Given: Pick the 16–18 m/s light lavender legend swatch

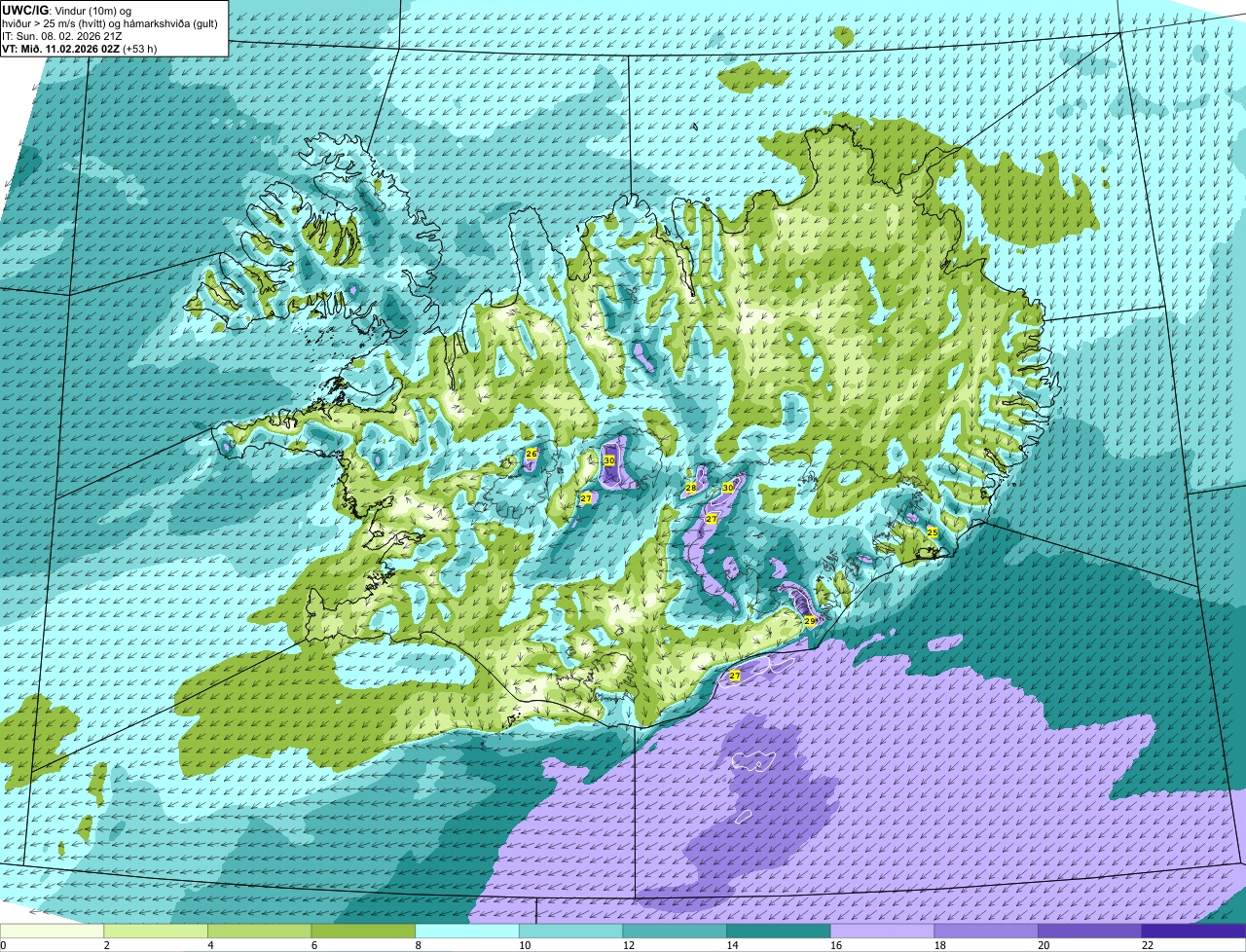Looking at the screenshot, I should 882,932.
